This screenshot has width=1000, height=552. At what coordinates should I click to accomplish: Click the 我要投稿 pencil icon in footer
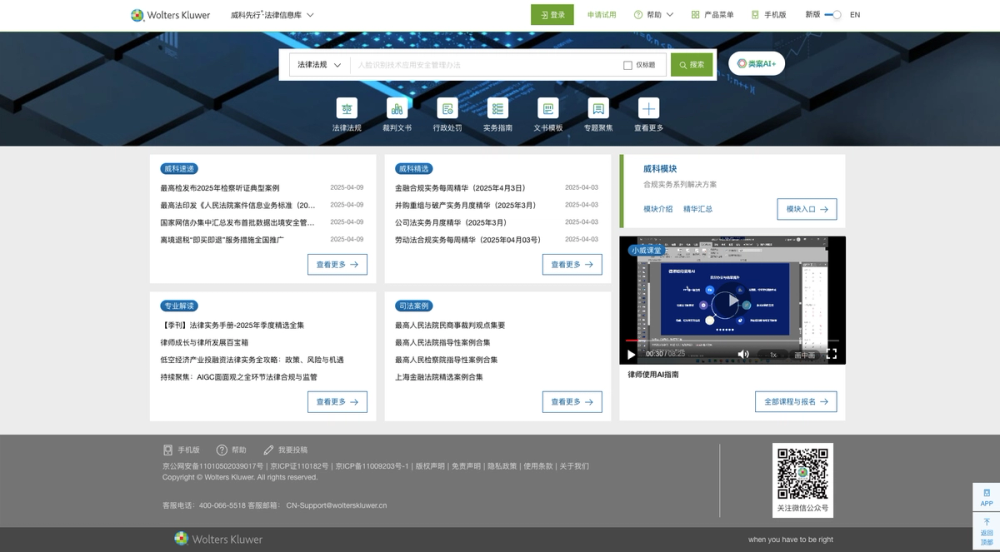[268, 450]
